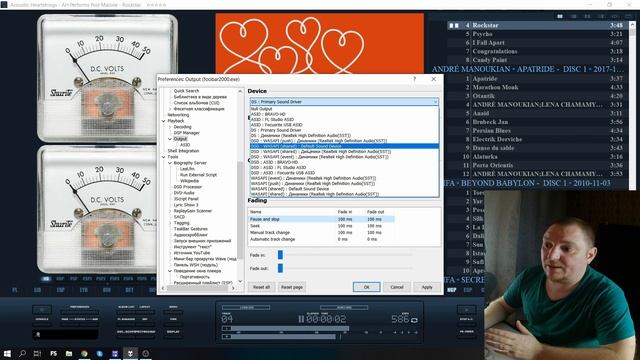Open Networking preferences page

(178, 115)
